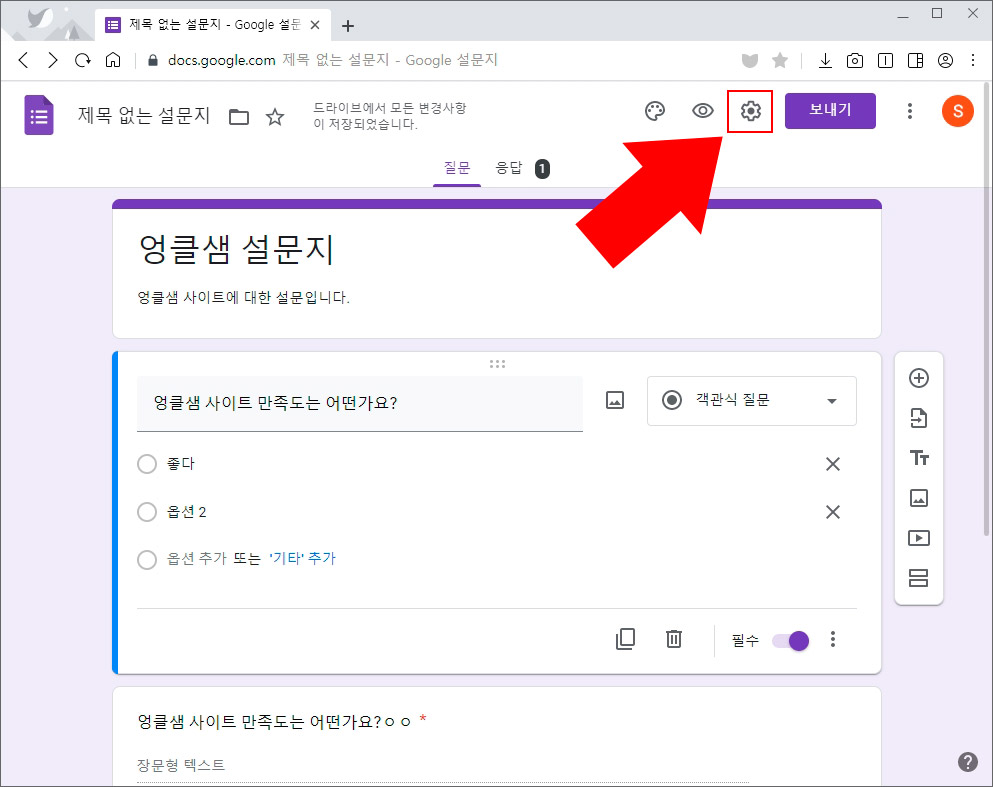The height and width of the screenshot is (787, 993).
Task: Open the settings gear highlighted in red
Action: click(750, 111)
